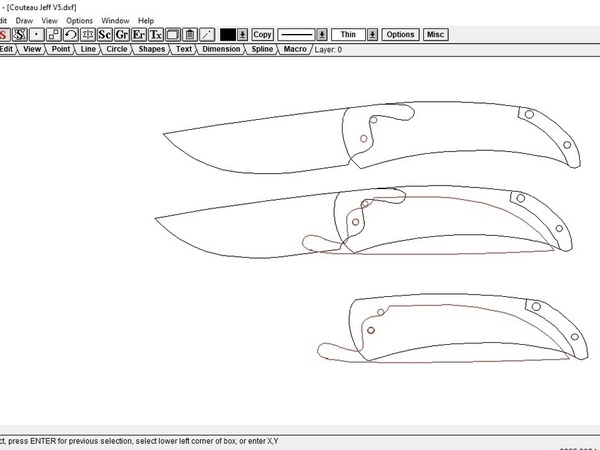Click the clipboard paste icon
Viewport: 600px width, 450px height.
(190, 34)
